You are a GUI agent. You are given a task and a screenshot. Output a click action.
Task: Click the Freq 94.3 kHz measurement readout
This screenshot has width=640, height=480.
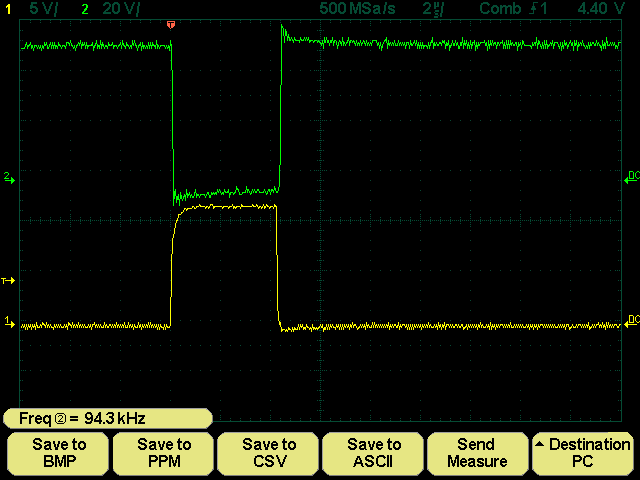click(108, 418)
